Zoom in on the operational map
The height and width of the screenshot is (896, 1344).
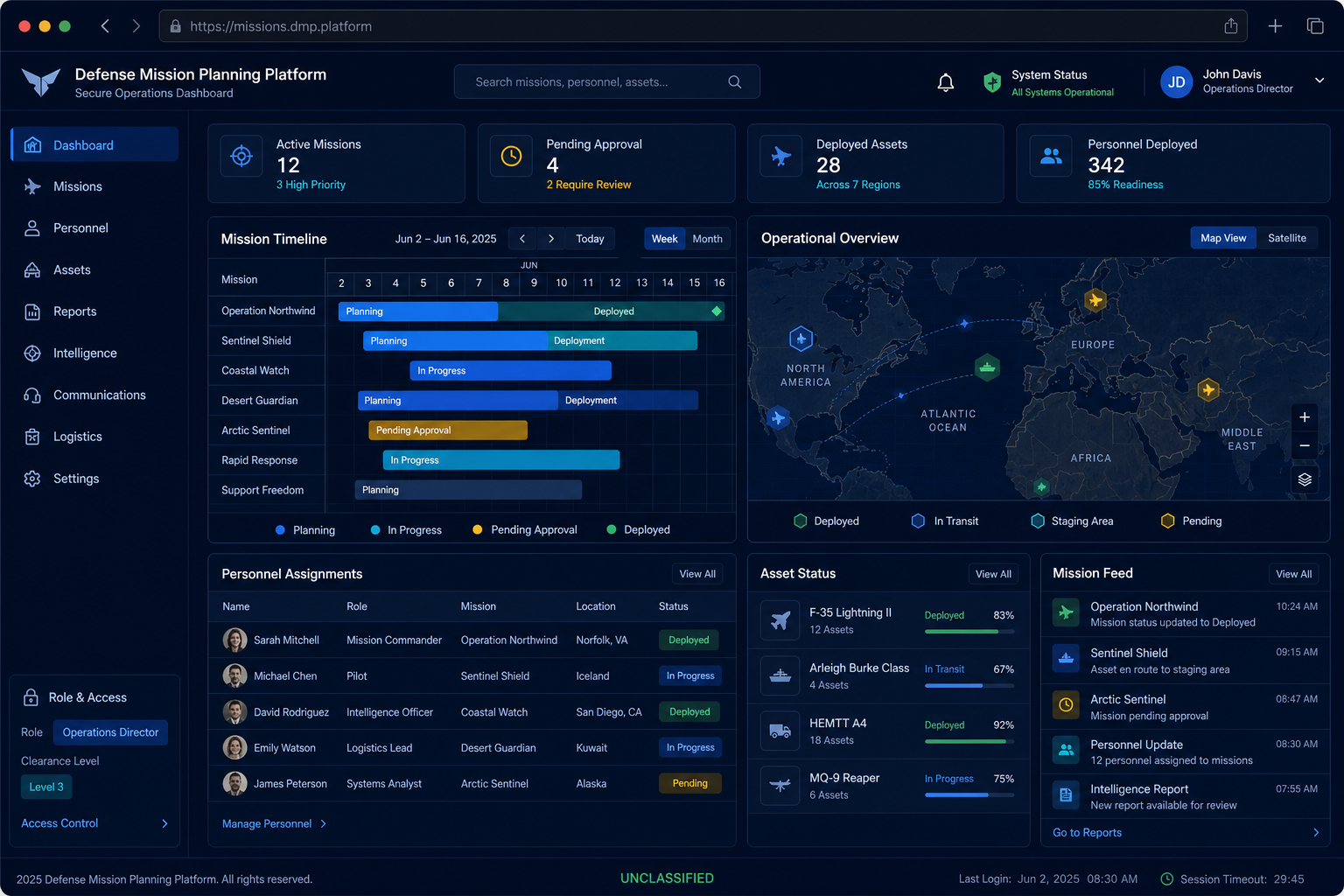tap(1305, 417)
